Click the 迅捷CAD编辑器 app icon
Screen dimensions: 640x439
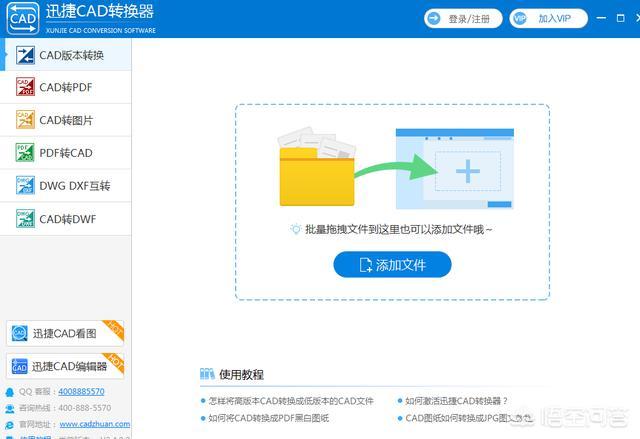point(20,366)
